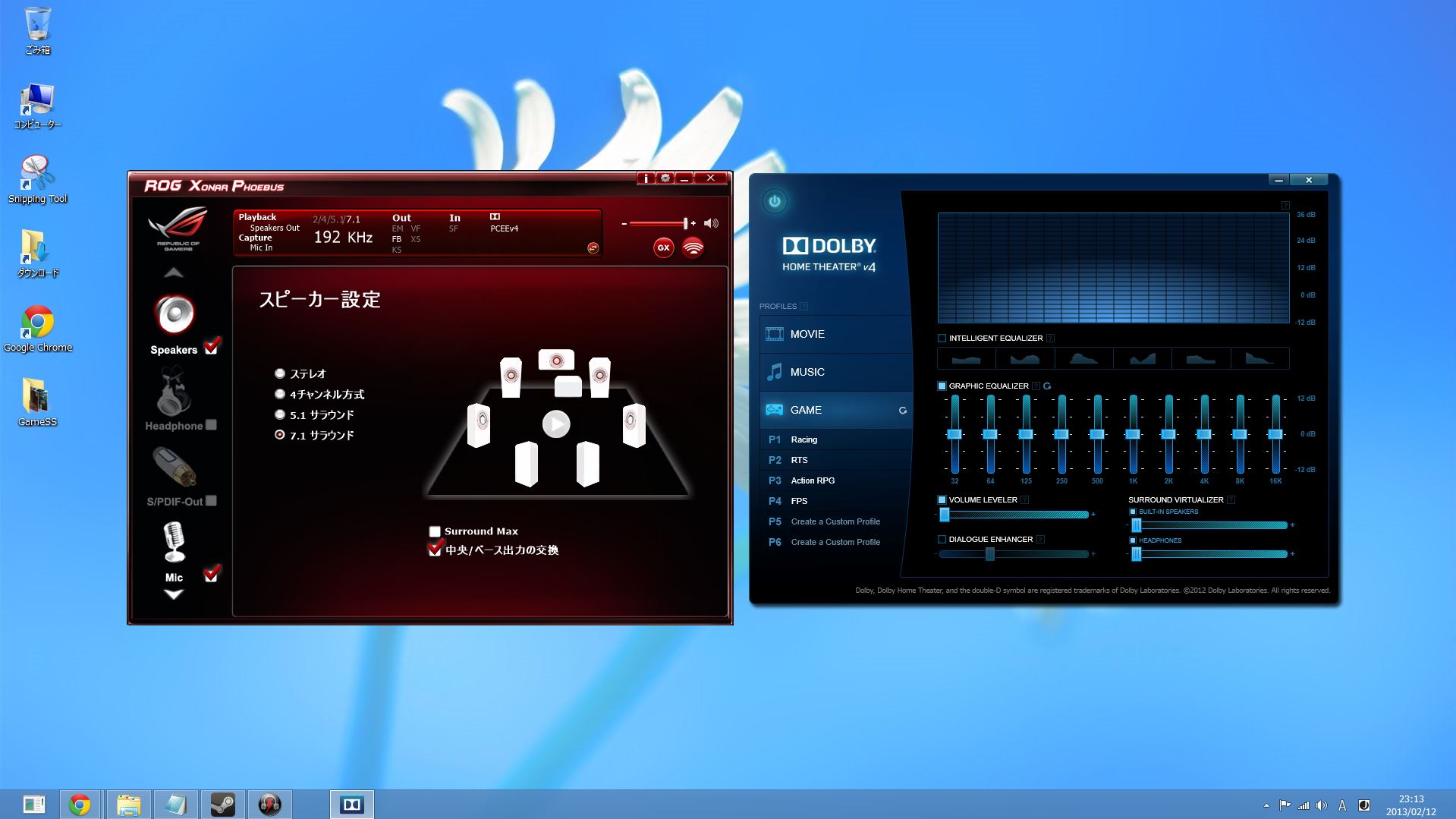Select the Speakers device icon
The height and width of the screenshot is (819, 1456).
pyautogui.click(x=175, y=314)
